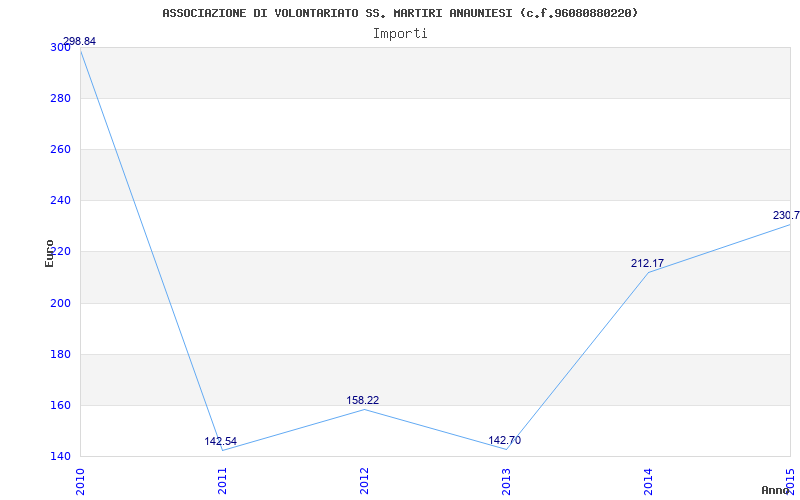Click the 180 y-axis tick label
Viewport: 800px width, 500px height.
click(60, 355)
